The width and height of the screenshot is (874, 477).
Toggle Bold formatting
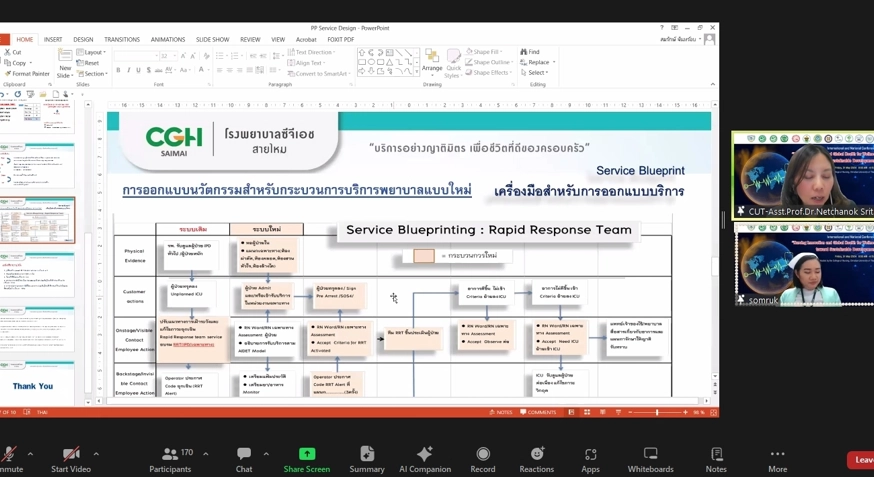(118, 70)
